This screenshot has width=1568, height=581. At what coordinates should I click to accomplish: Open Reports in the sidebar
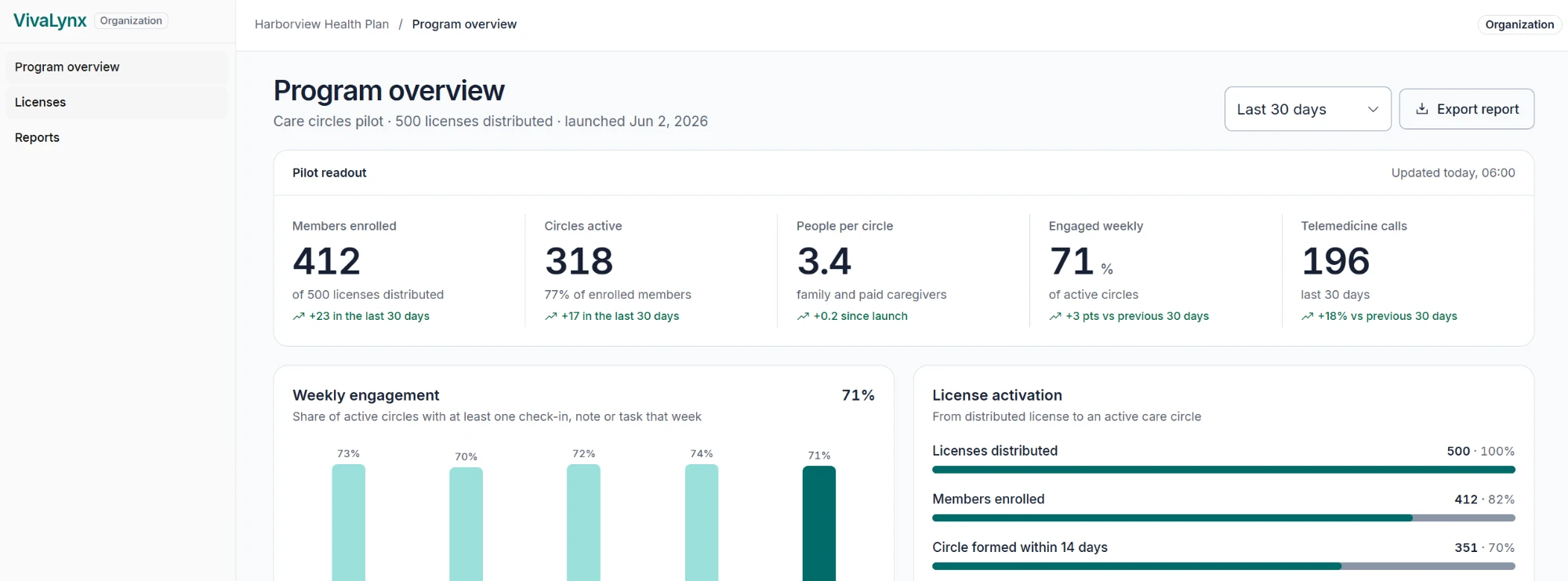coord(117,137)
